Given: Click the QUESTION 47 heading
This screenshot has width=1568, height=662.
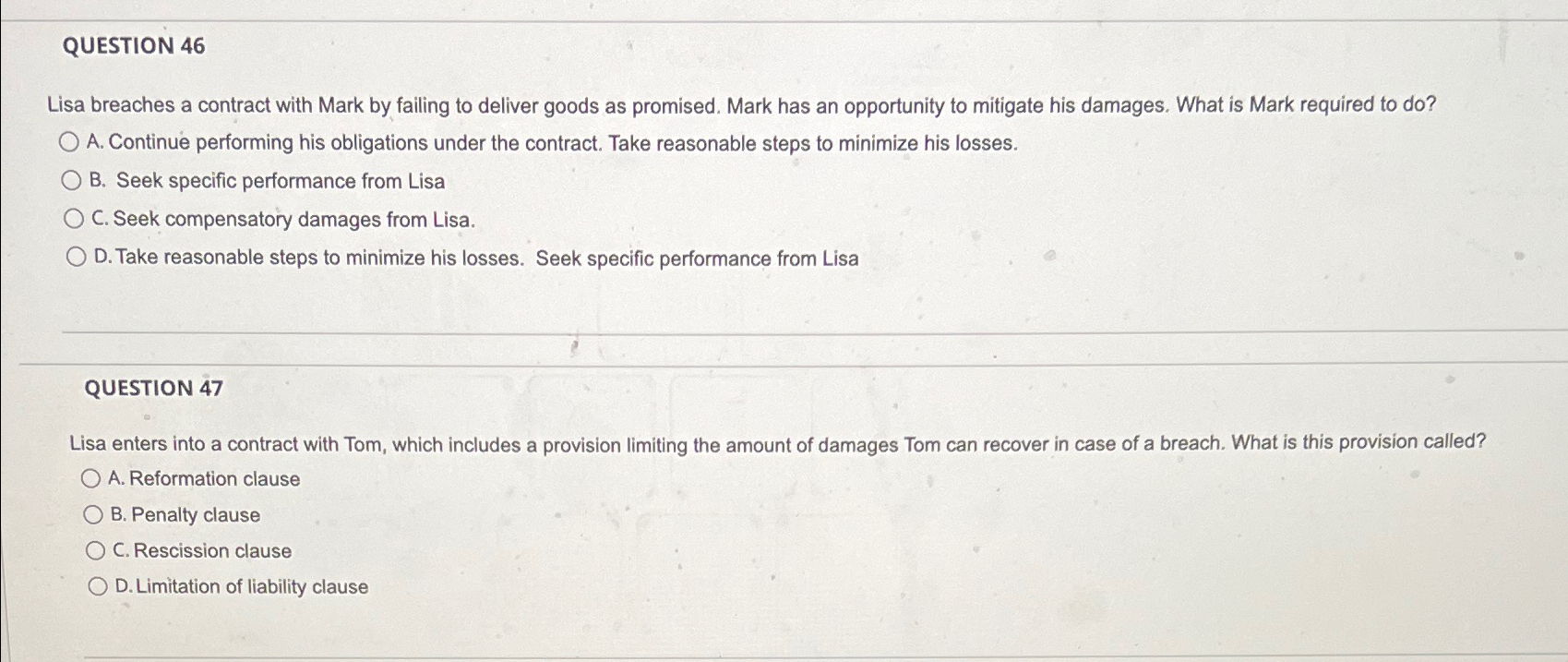Looking at the screenshot, I should coord(153,388).
